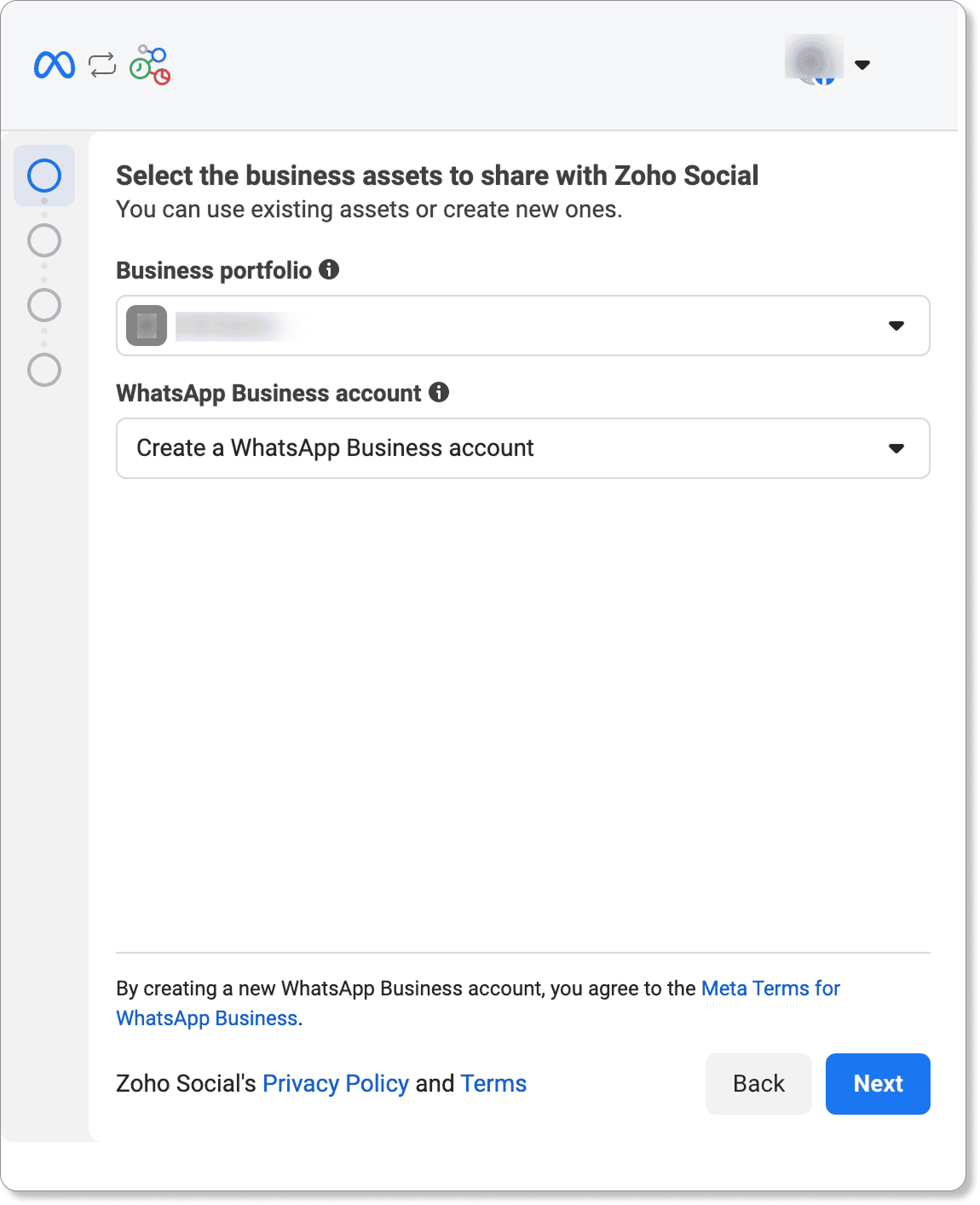Viewport: 980px width, 1205px height.
Task: Click the business portfolio thumbnail image
Action: click(147, 326)
